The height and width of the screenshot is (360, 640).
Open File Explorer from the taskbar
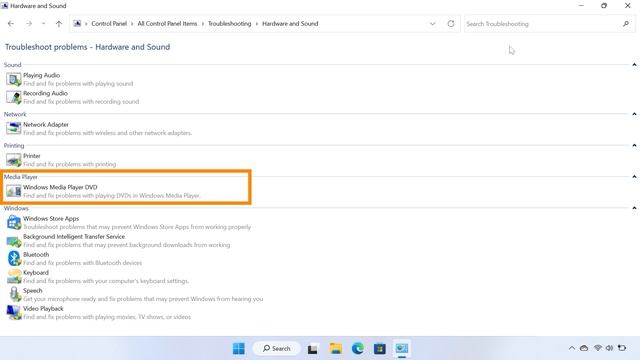coord(336,348)
